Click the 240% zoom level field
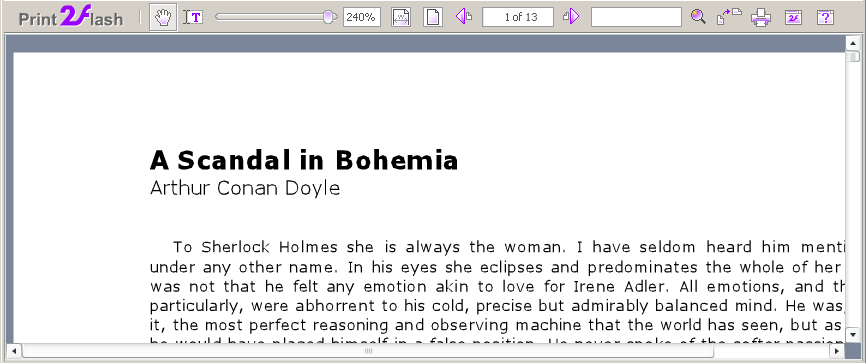The image size is (866, 363). tap(361, 17)
